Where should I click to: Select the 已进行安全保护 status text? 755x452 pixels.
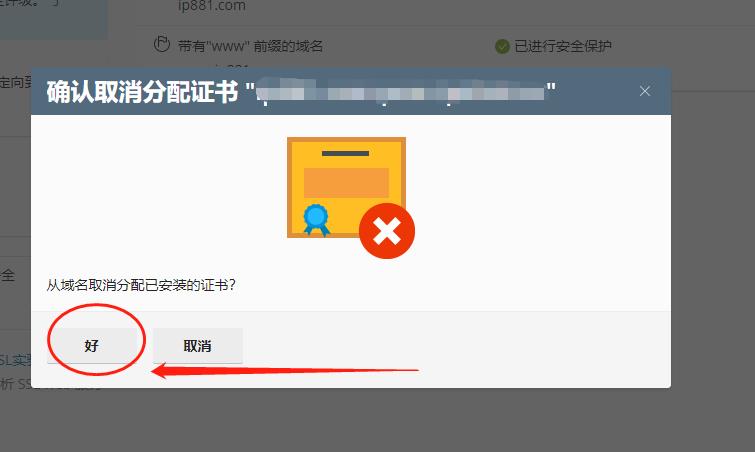(563, 46)
